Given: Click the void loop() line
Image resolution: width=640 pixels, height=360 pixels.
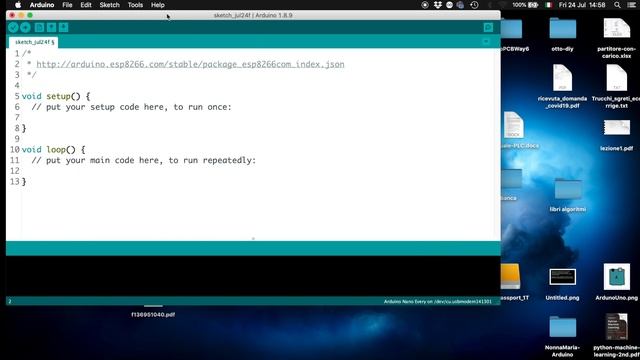Looking at the screenshot, I should [x=53, y=149].
